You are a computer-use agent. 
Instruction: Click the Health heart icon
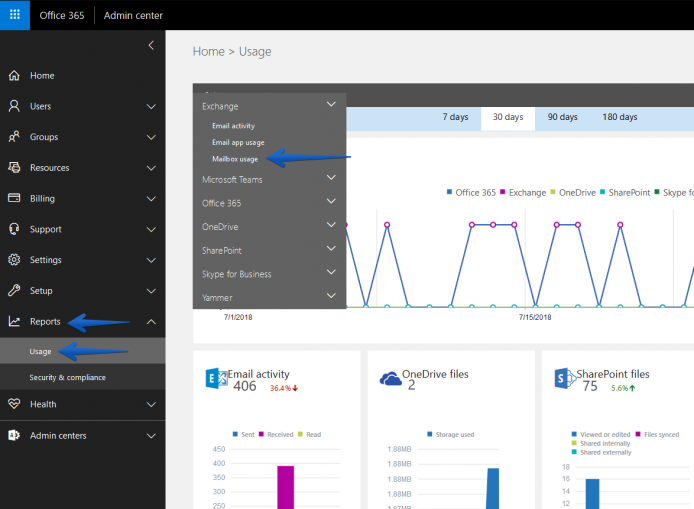pyautogui.click(x=14, y=404)
